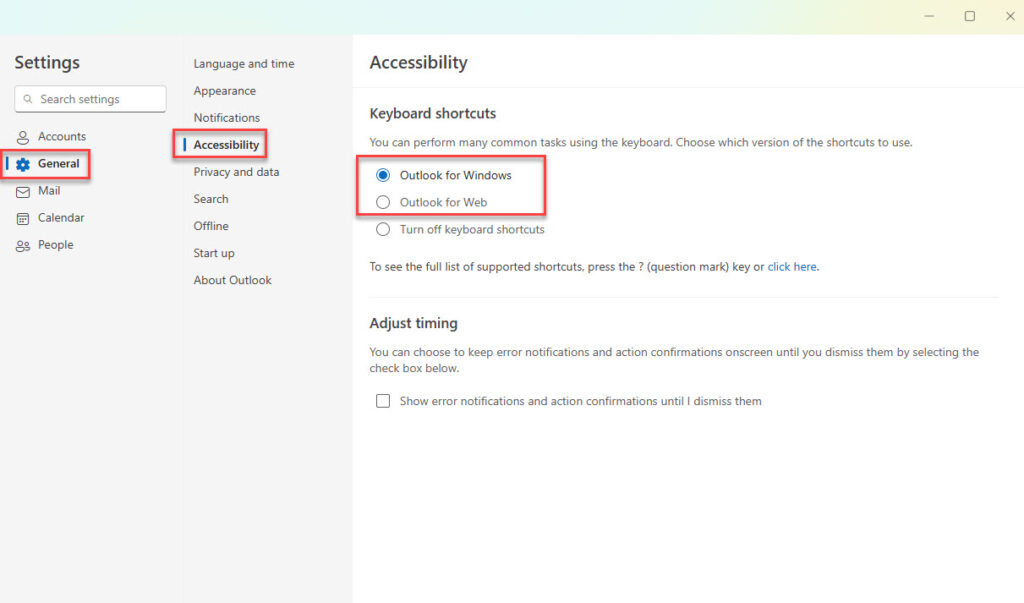Click the Calendar icon in sidebar

pyautogui.click(x=23, y=218)
